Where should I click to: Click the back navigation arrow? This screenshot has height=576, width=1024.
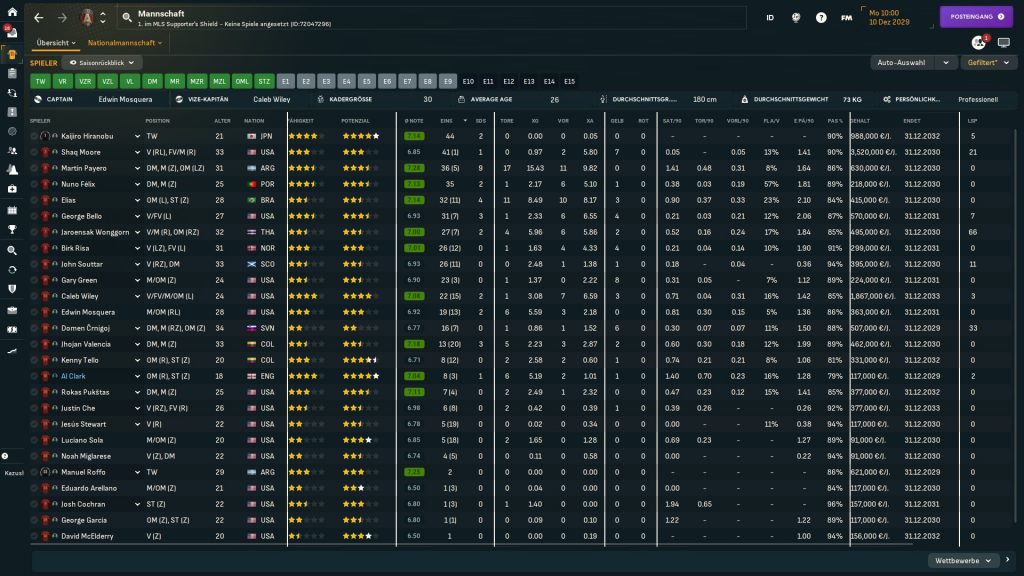point(39,18)
